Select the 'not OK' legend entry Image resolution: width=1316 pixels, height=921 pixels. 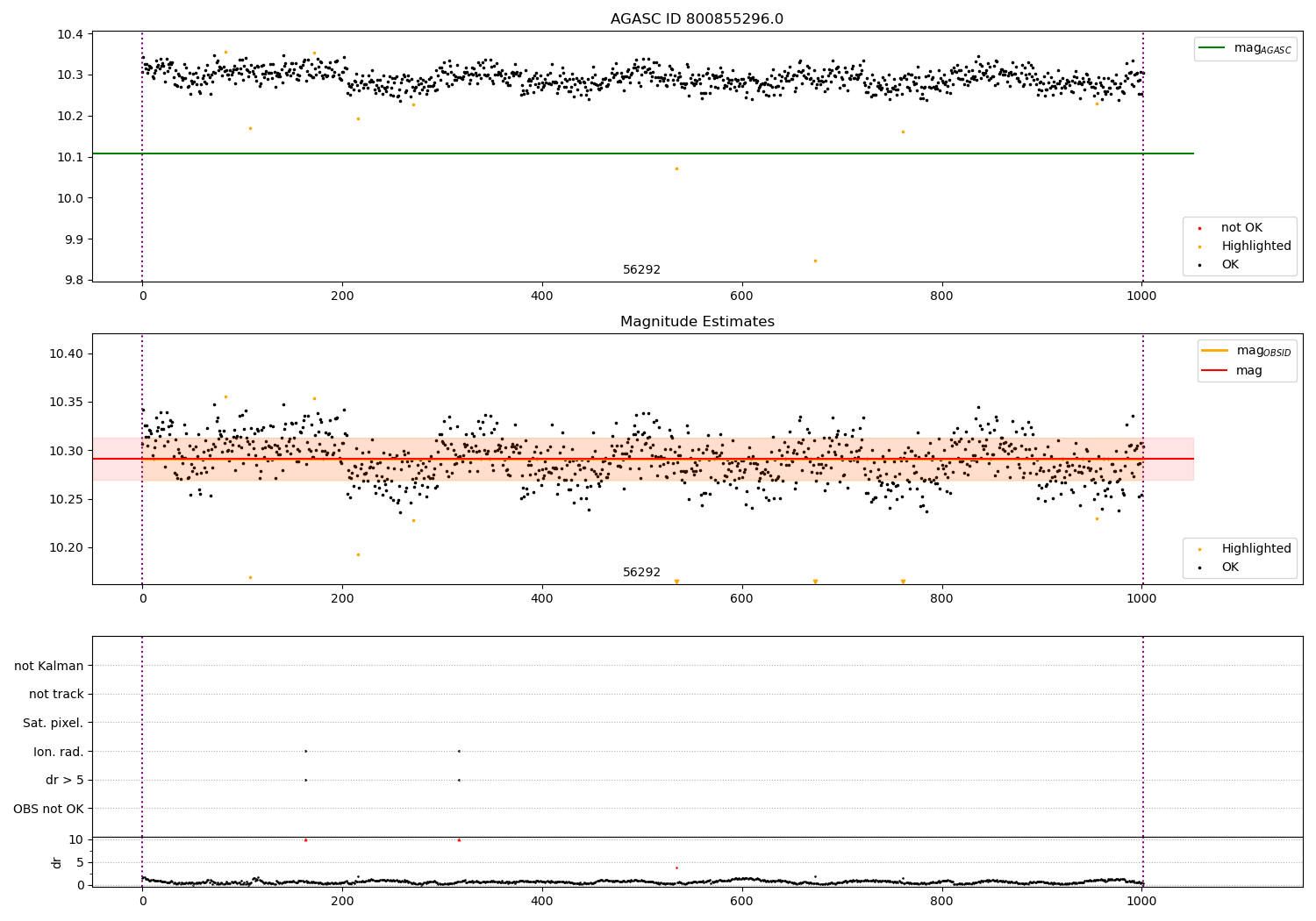point(1241,228)
